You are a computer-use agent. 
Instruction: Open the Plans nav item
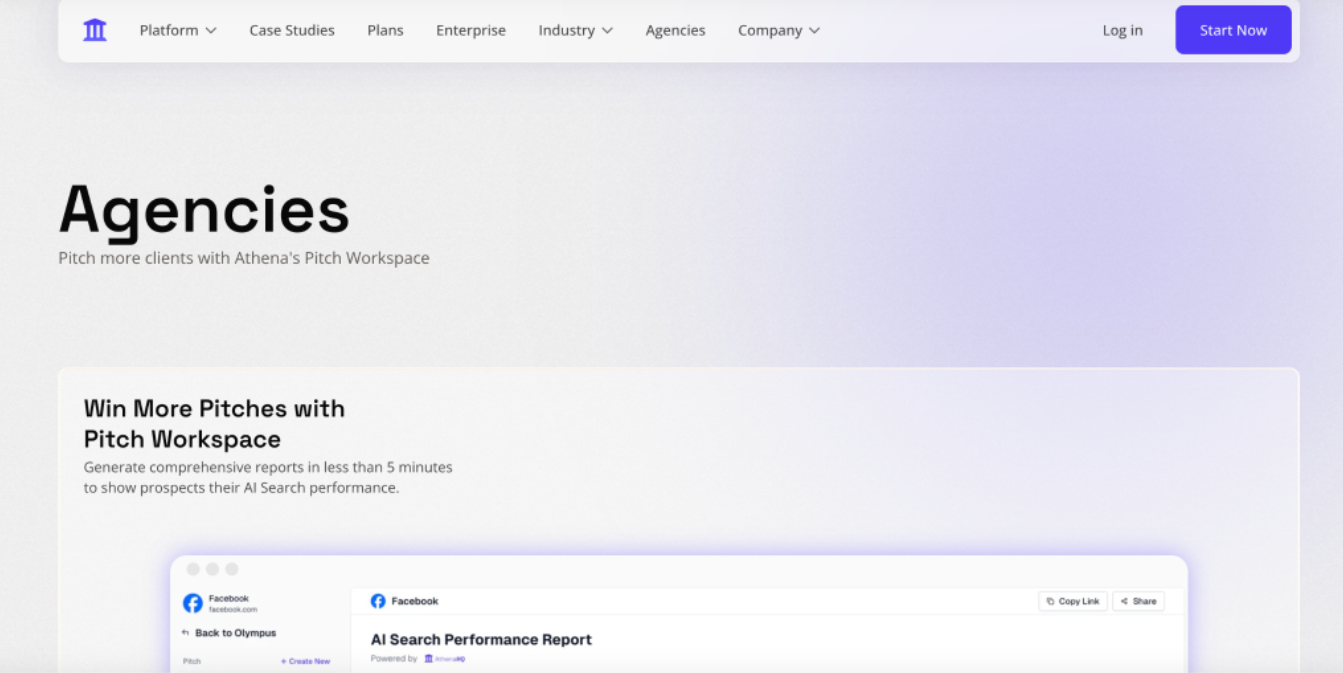click(x=385, y=30)
